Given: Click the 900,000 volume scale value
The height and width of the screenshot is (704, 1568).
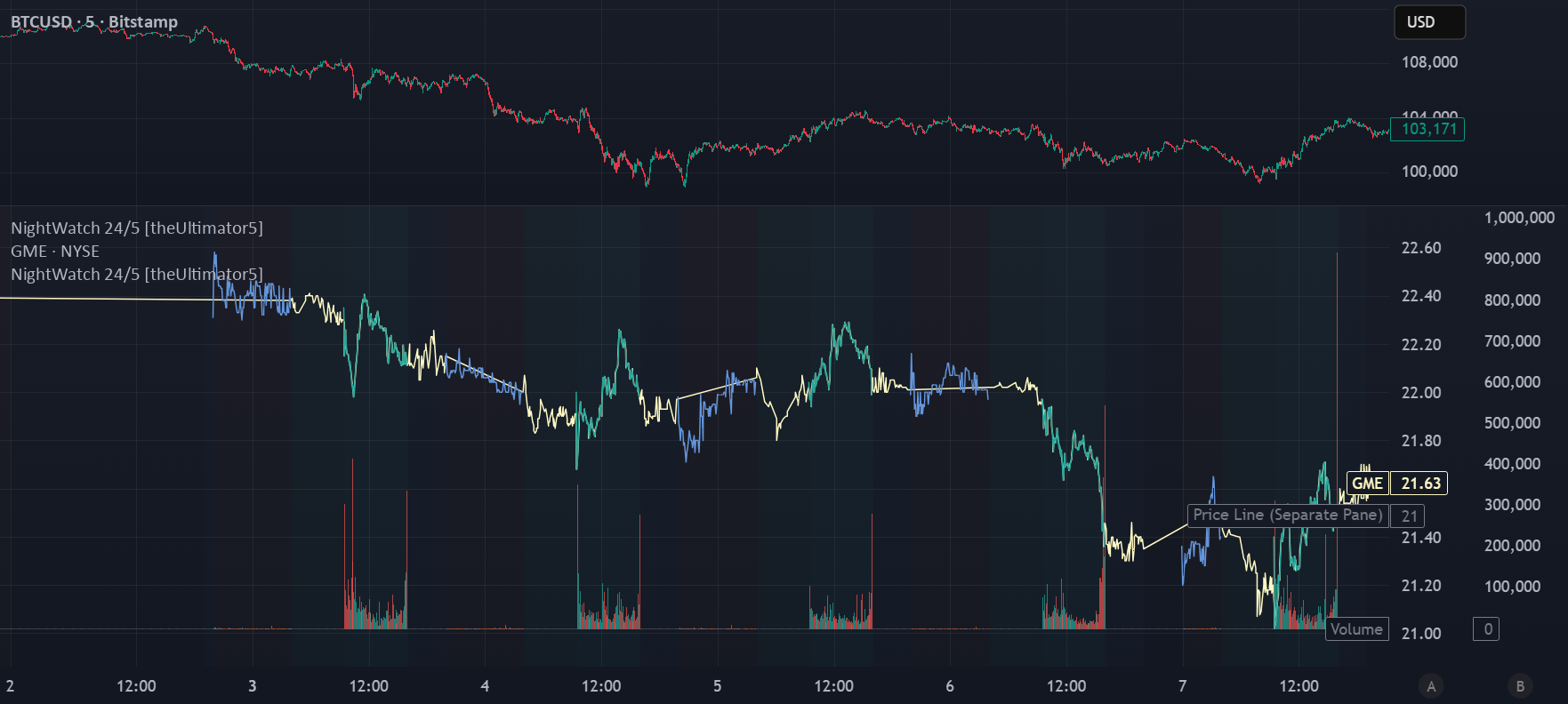Looking at the screenshot, I should [1512, 259].
